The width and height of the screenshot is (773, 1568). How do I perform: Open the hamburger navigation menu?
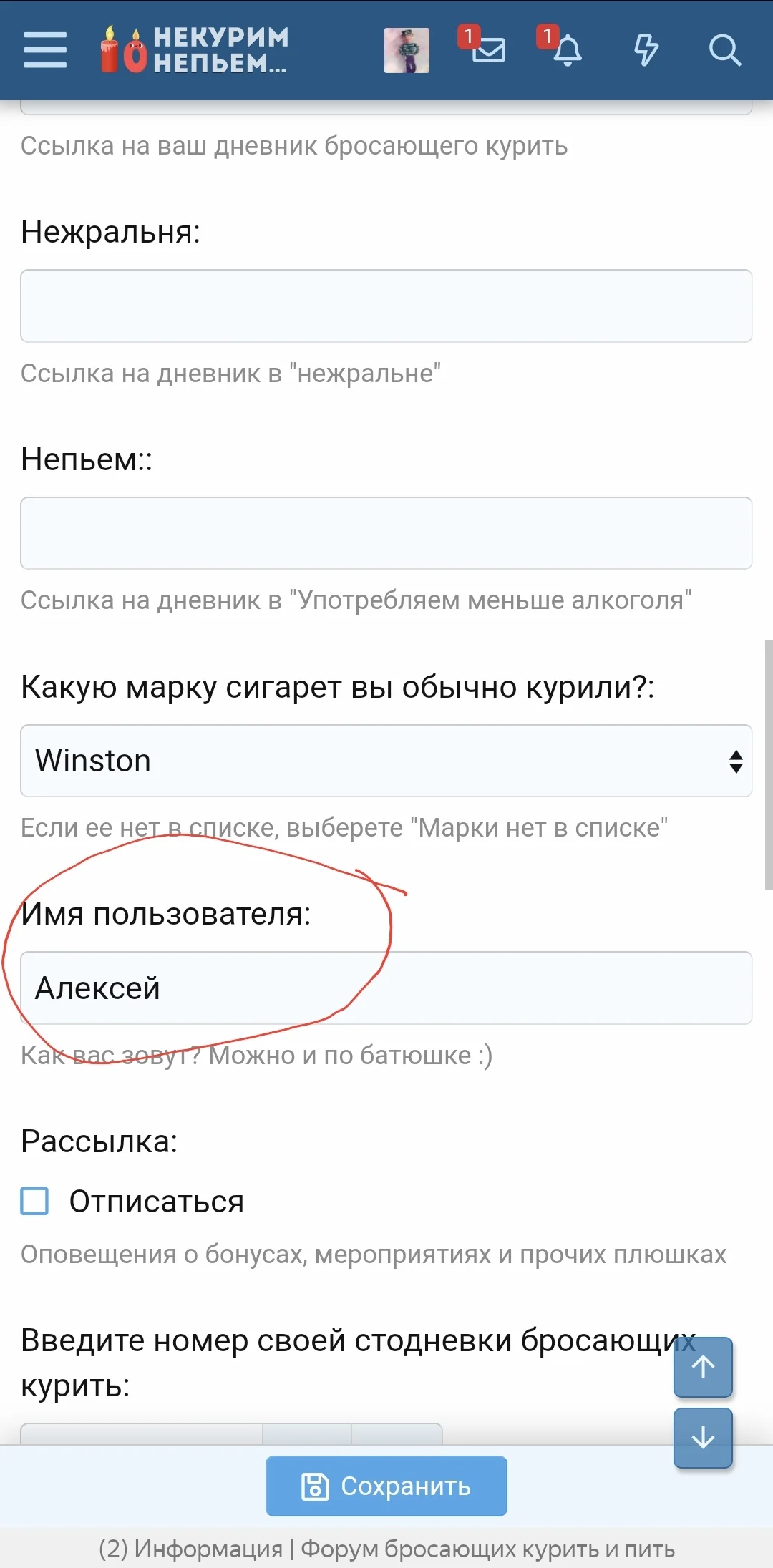tap(44, 50)
